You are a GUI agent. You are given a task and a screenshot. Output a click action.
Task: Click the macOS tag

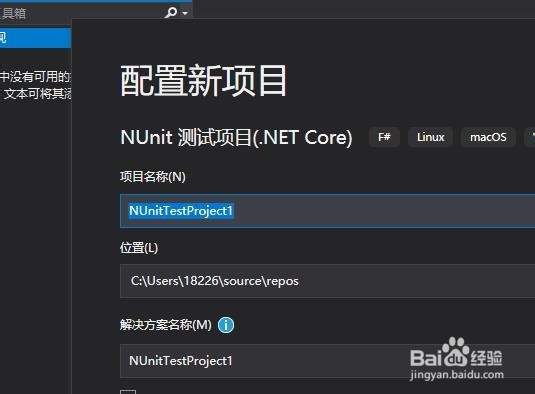488,137
